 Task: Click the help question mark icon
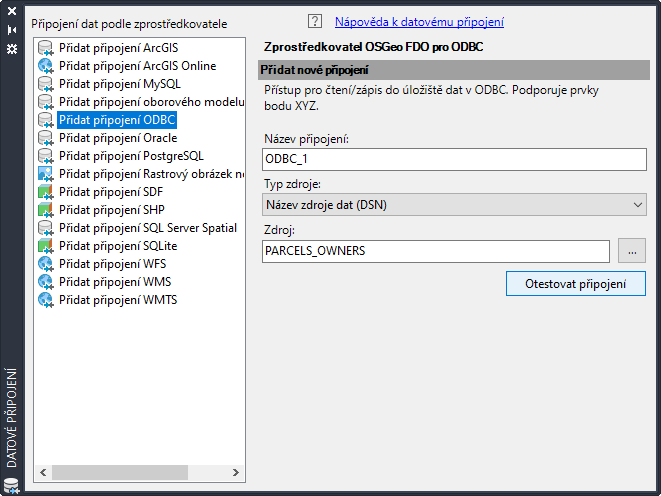(315, 21)
